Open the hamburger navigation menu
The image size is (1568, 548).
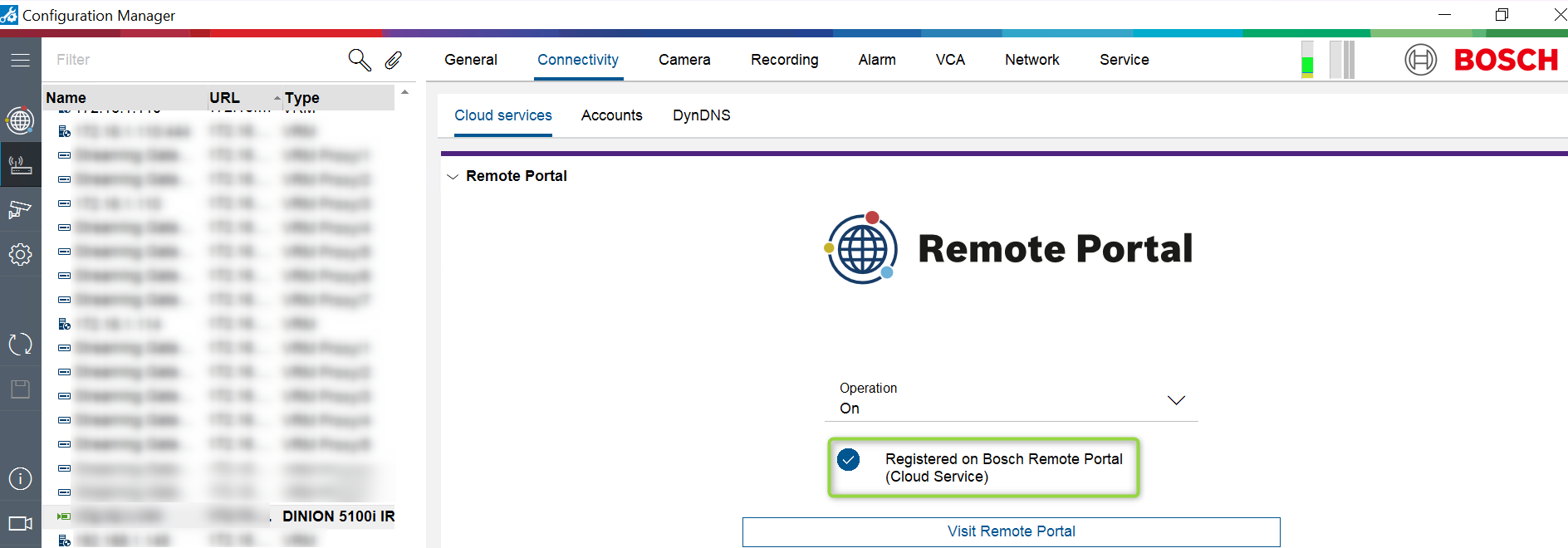pyautogui.click(x=20, y=60)
